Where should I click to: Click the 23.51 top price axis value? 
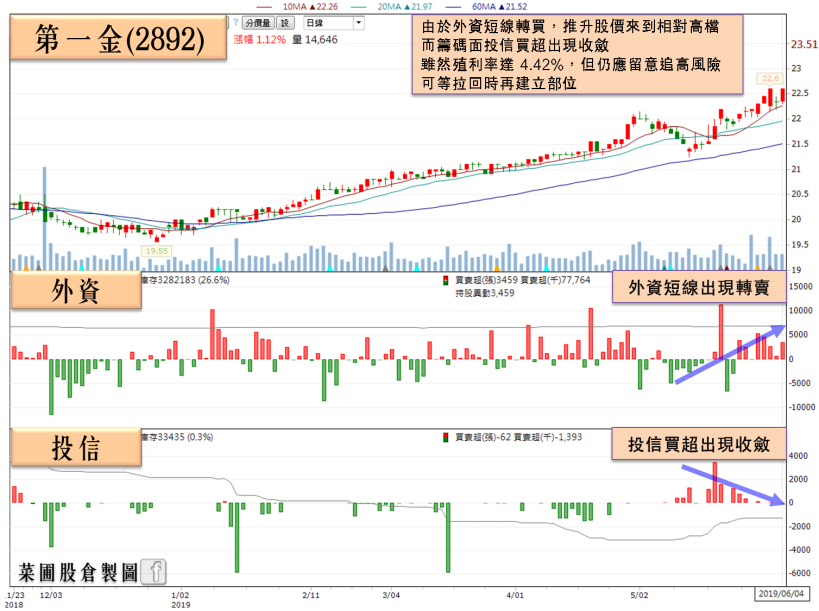tap(804, 44)
